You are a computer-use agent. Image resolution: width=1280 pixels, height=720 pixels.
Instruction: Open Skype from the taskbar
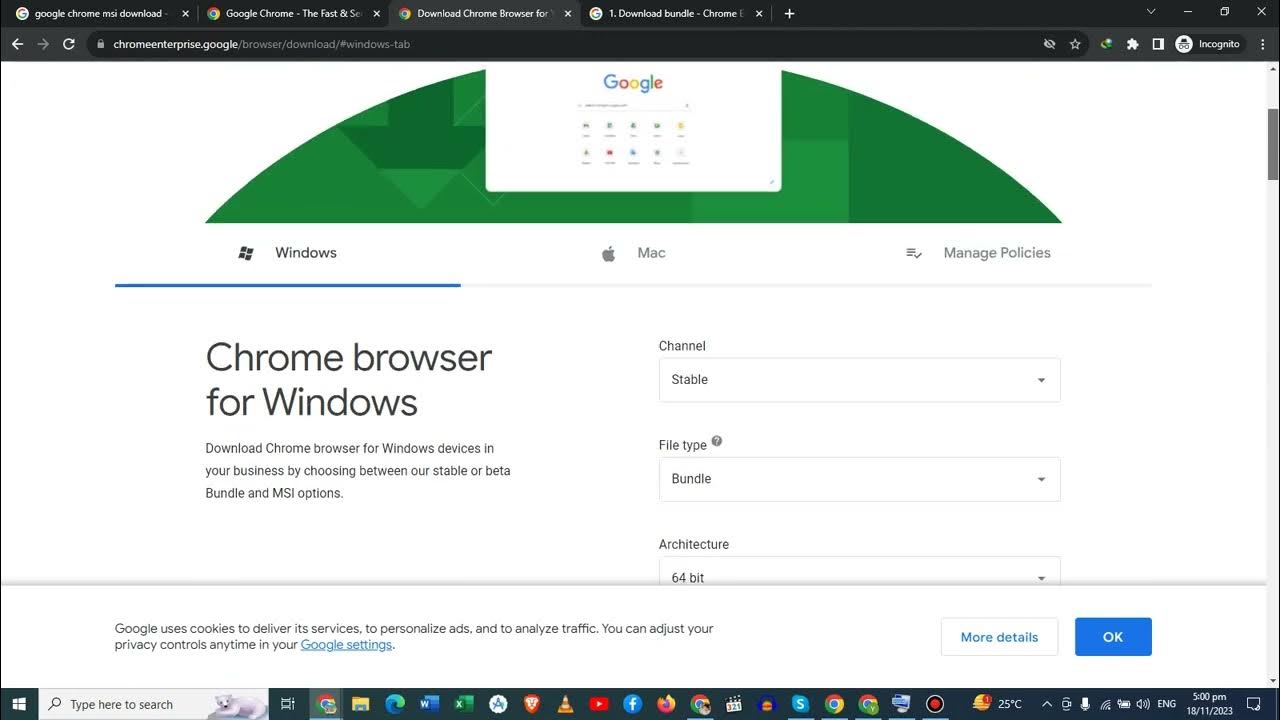[x=800, y=704]
